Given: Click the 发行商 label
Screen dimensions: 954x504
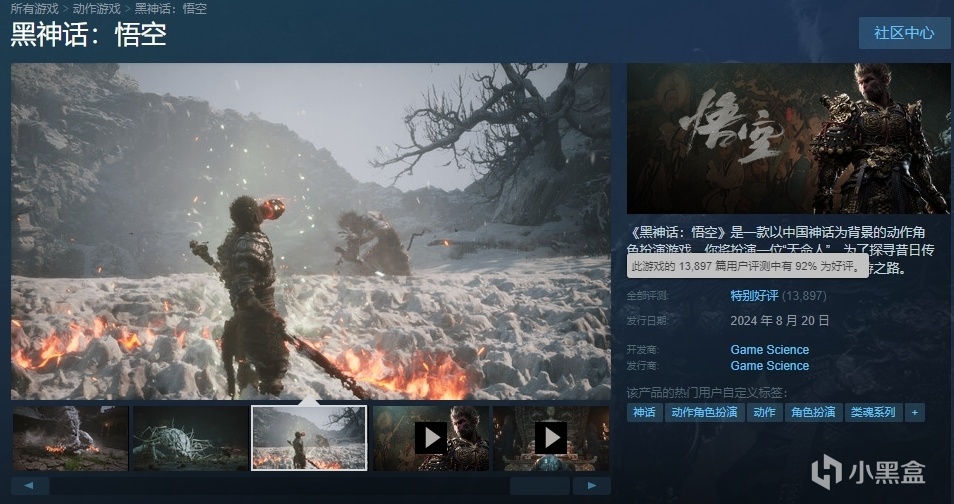Looking at the screenshot, I should [x=642, y=365].
